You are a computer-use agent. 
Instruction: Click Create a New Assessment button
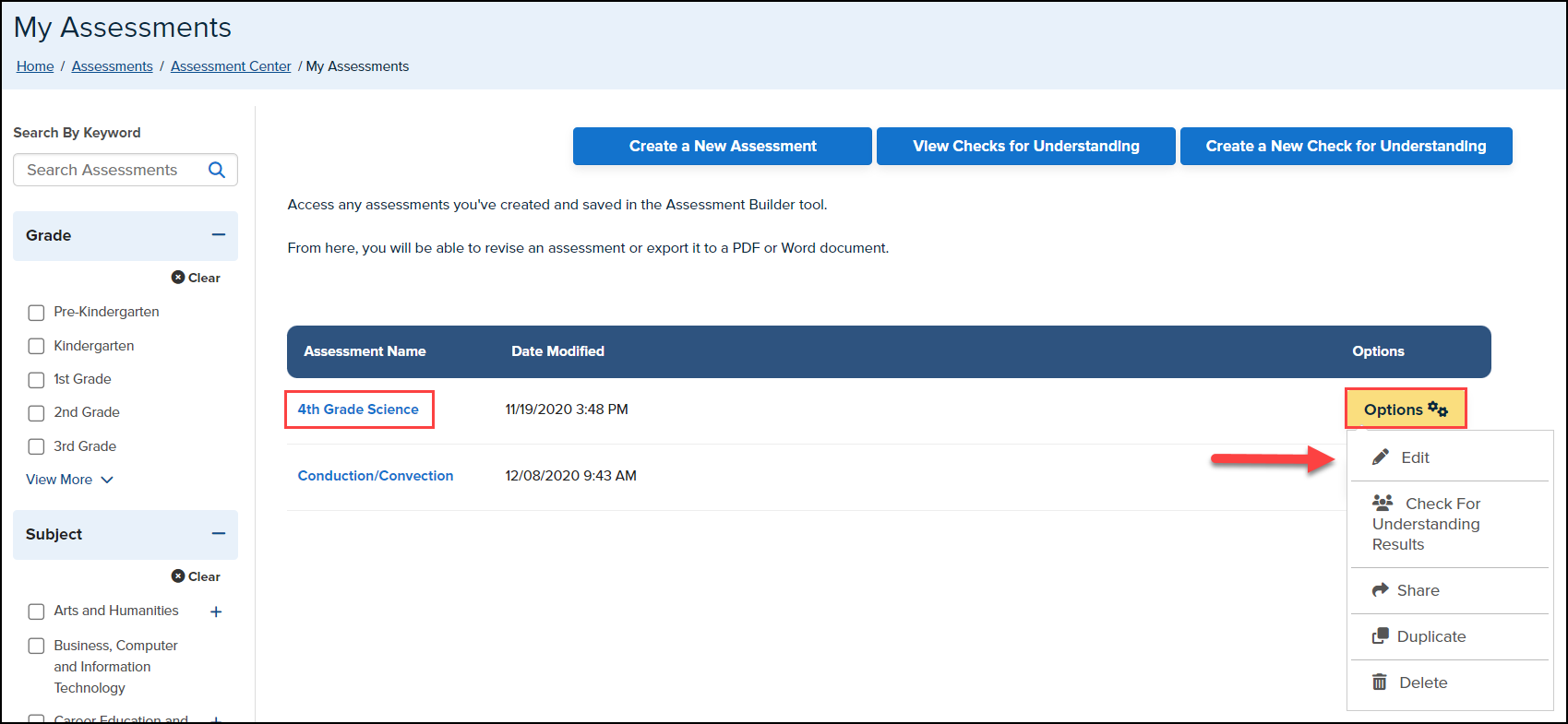[x=722, y=147]
